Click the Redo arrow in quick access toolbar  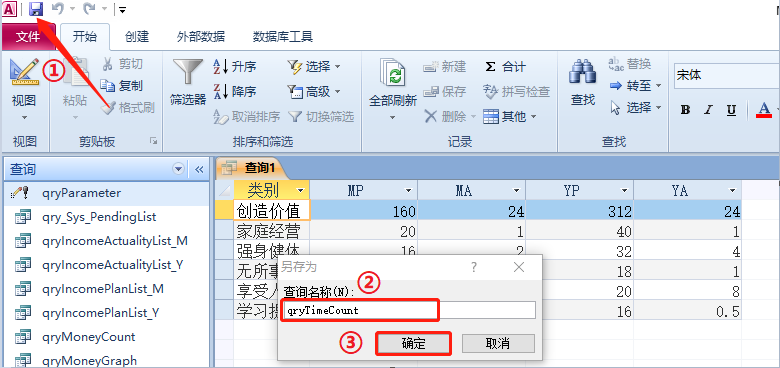pos(89,8)
